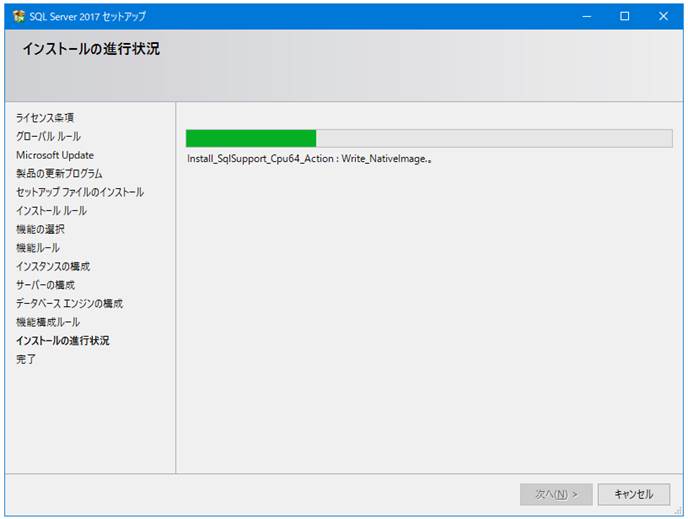The height and width of the screenshot is (519, 688).
Task: Select the グローバル ルール step
Action: point(48,136)
